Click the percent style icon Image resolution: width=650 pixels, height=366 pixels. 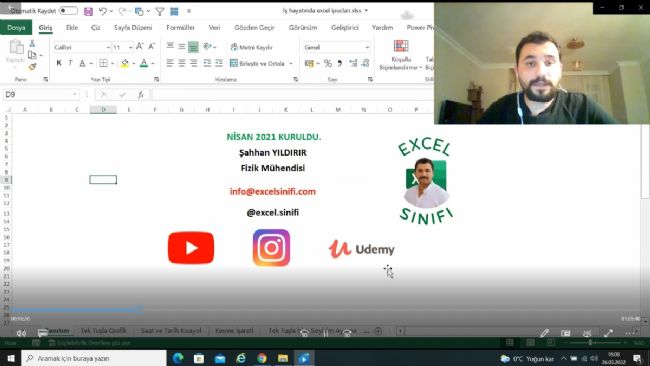click(327, 63)
